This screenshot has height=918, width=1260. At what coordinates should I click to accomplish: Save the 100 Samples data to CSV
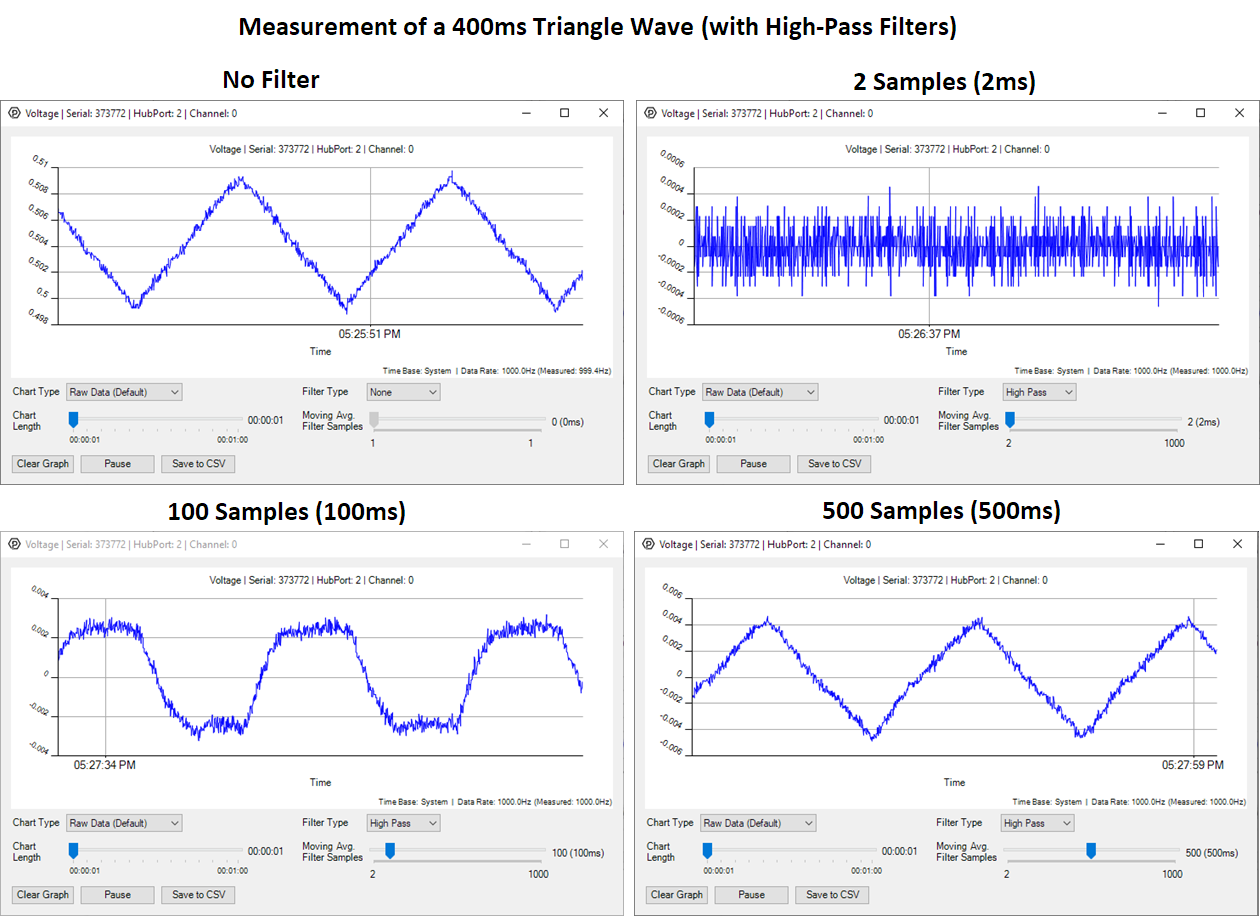click(197, 894)
